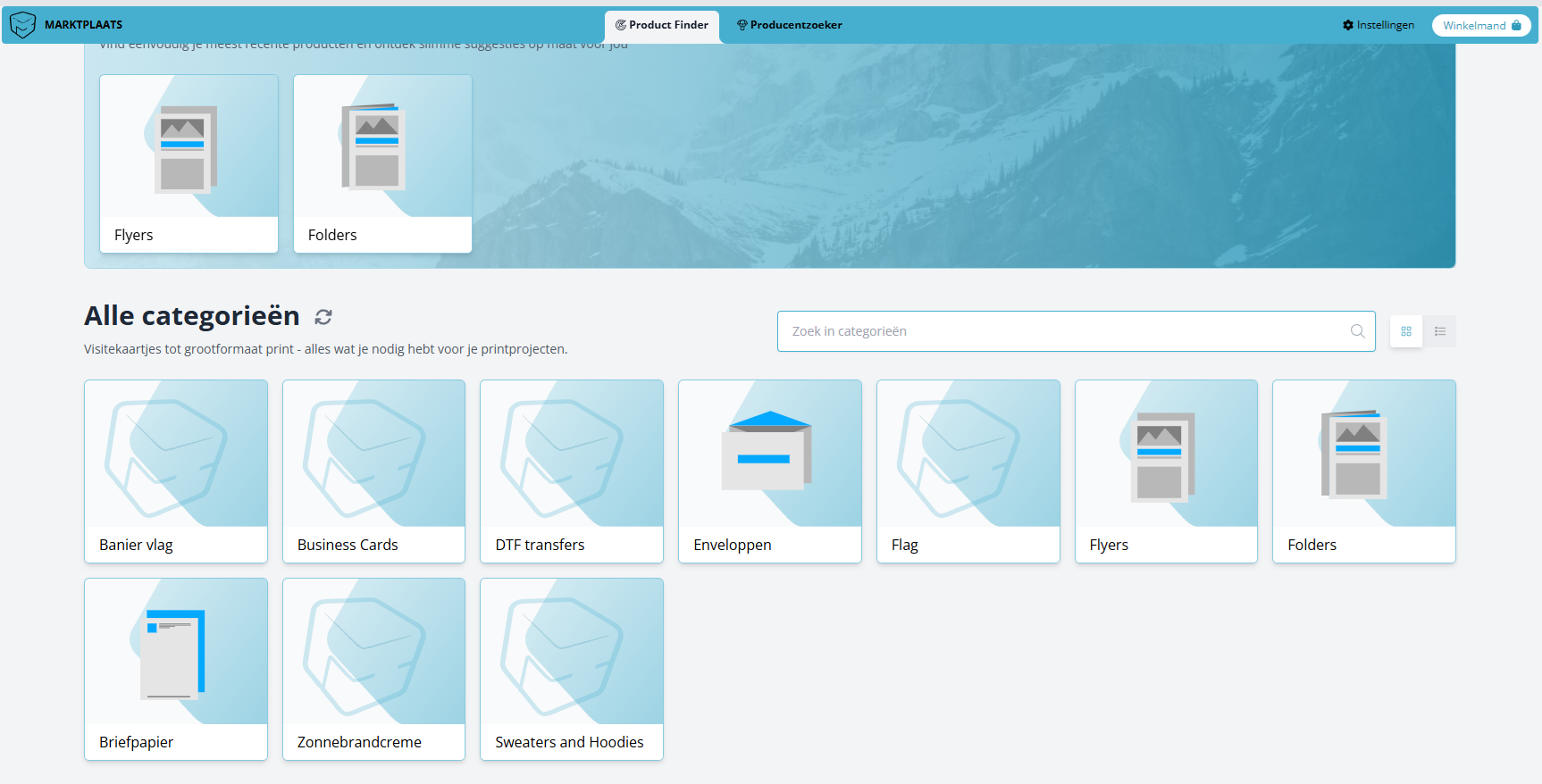
Task: Open the Producentzoeker tab
Action: (x=789, y=25)
